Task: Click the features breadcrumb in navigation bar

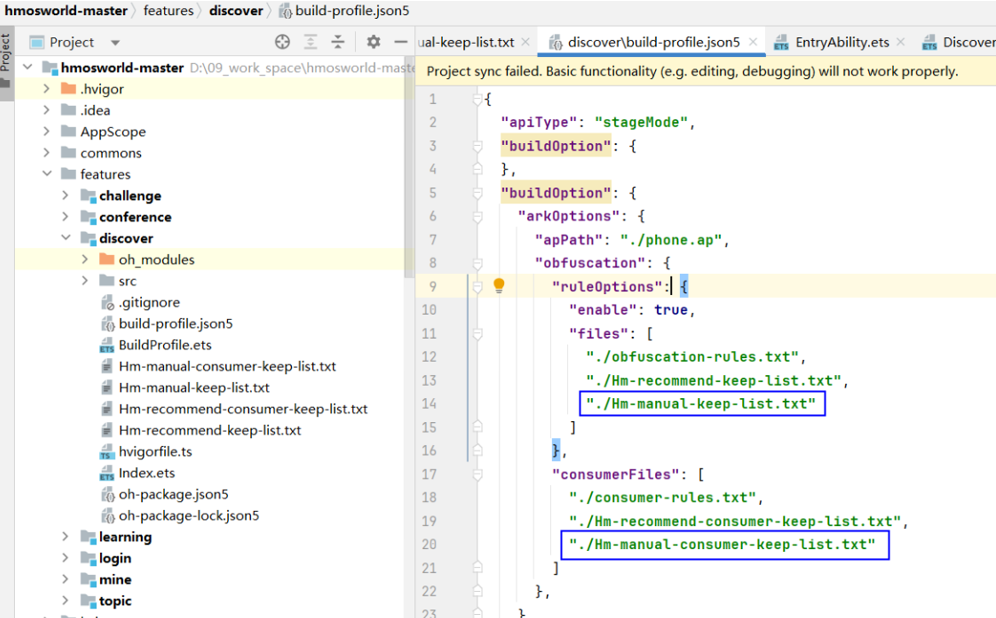Action: (168, 11)
